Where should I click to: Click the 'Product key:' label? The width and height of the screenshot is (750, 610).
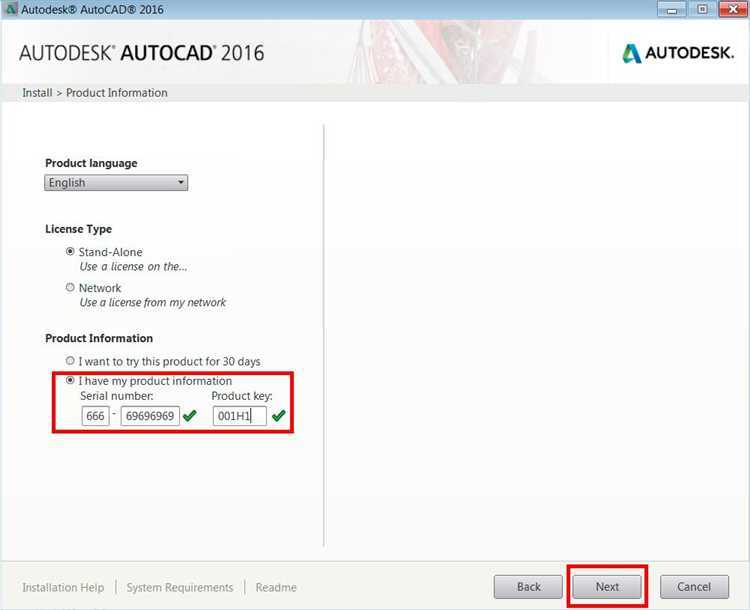coord(242,396)
